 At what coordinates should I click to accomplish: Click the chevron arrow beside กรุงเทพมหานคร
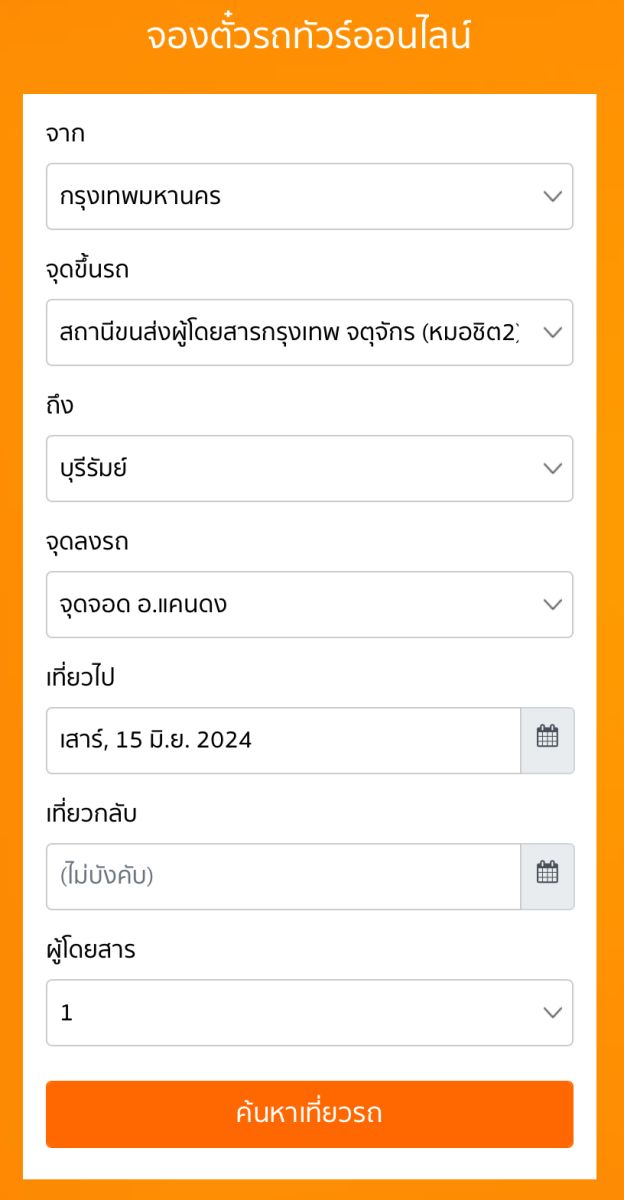point(552,196)
